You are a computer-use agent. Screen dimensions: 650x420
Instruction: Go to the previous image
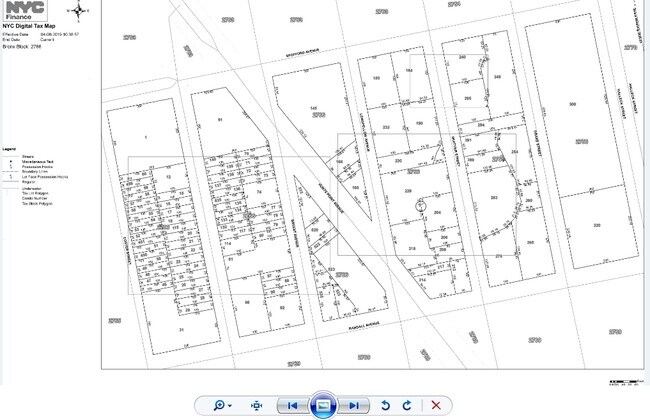tap(292, 404)
